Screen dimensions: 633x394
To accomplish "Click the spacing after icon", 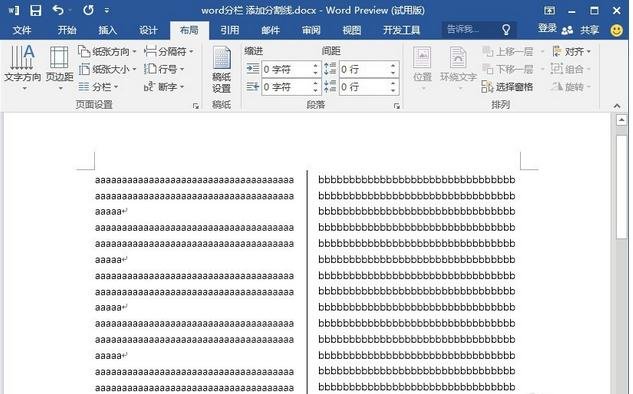I will point(330,86).
